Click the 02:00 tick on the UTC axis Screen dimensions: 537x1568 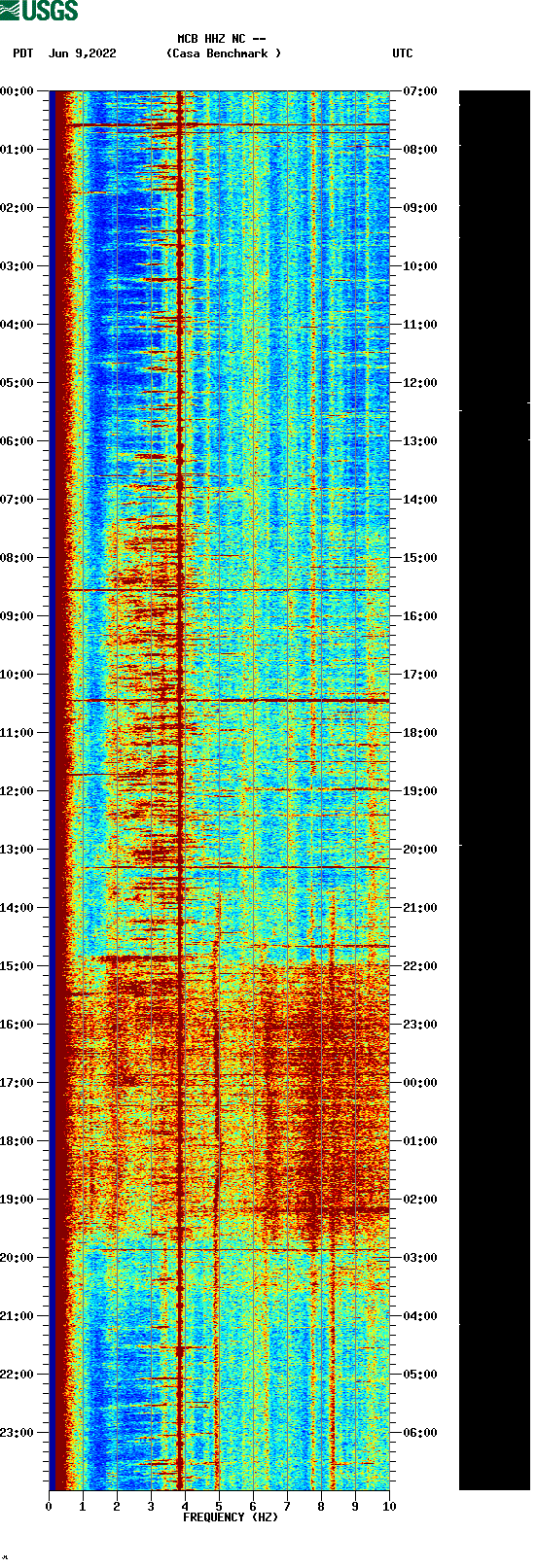(420, 1199)
